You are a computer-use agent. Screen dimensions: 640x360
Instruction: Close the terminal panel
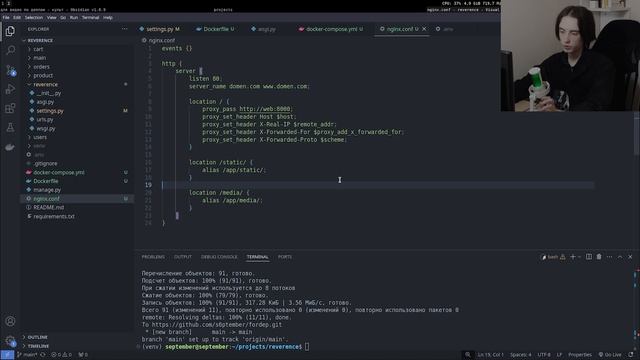630,257
